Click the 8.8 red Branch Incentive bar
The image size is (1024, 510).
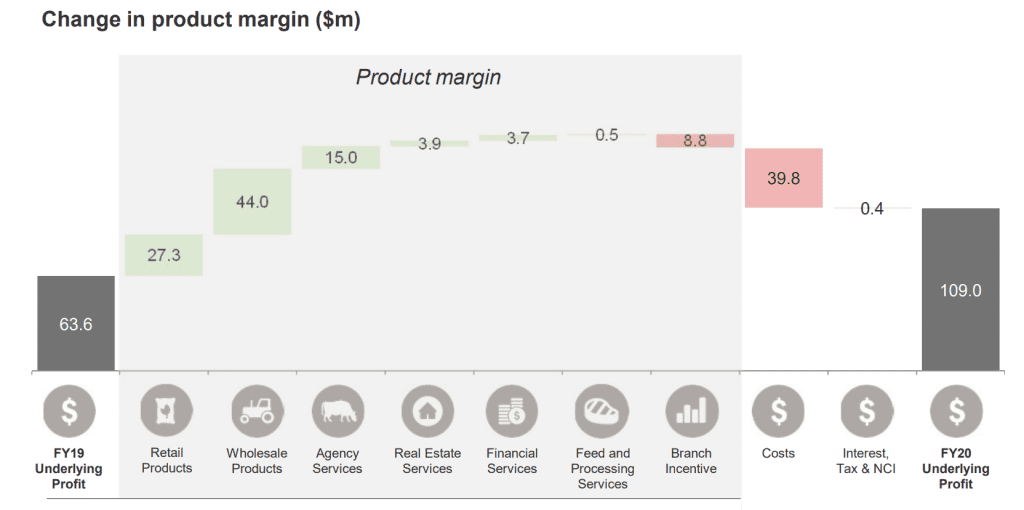[x=695, y=140]
